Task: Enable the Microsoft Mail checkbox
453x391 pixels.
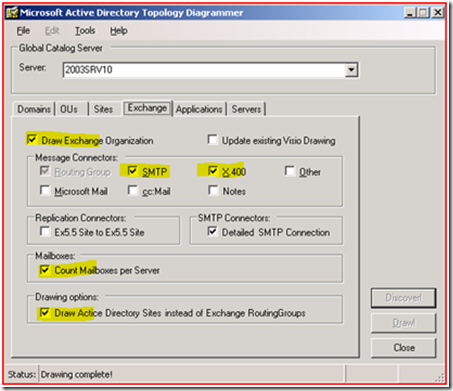Action: click(45, 190)
